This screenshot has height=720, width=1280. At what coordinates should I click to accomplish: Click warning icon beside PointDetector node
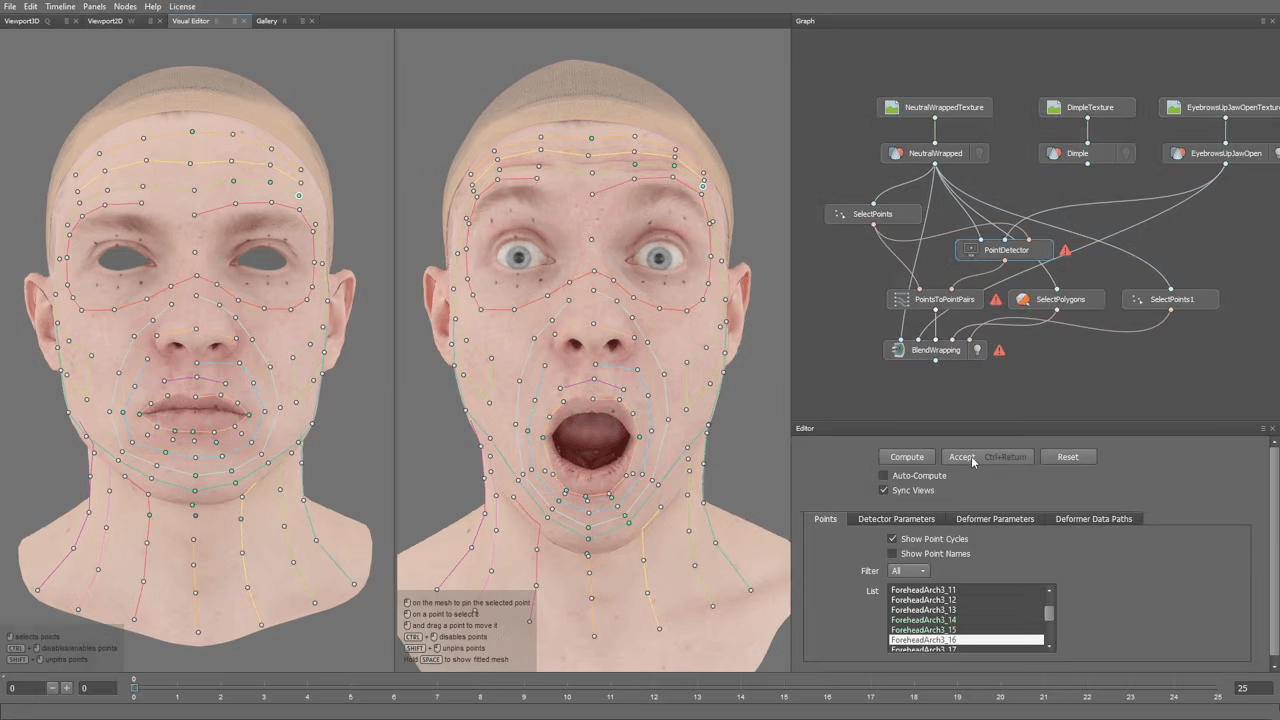pos(1065,251)
